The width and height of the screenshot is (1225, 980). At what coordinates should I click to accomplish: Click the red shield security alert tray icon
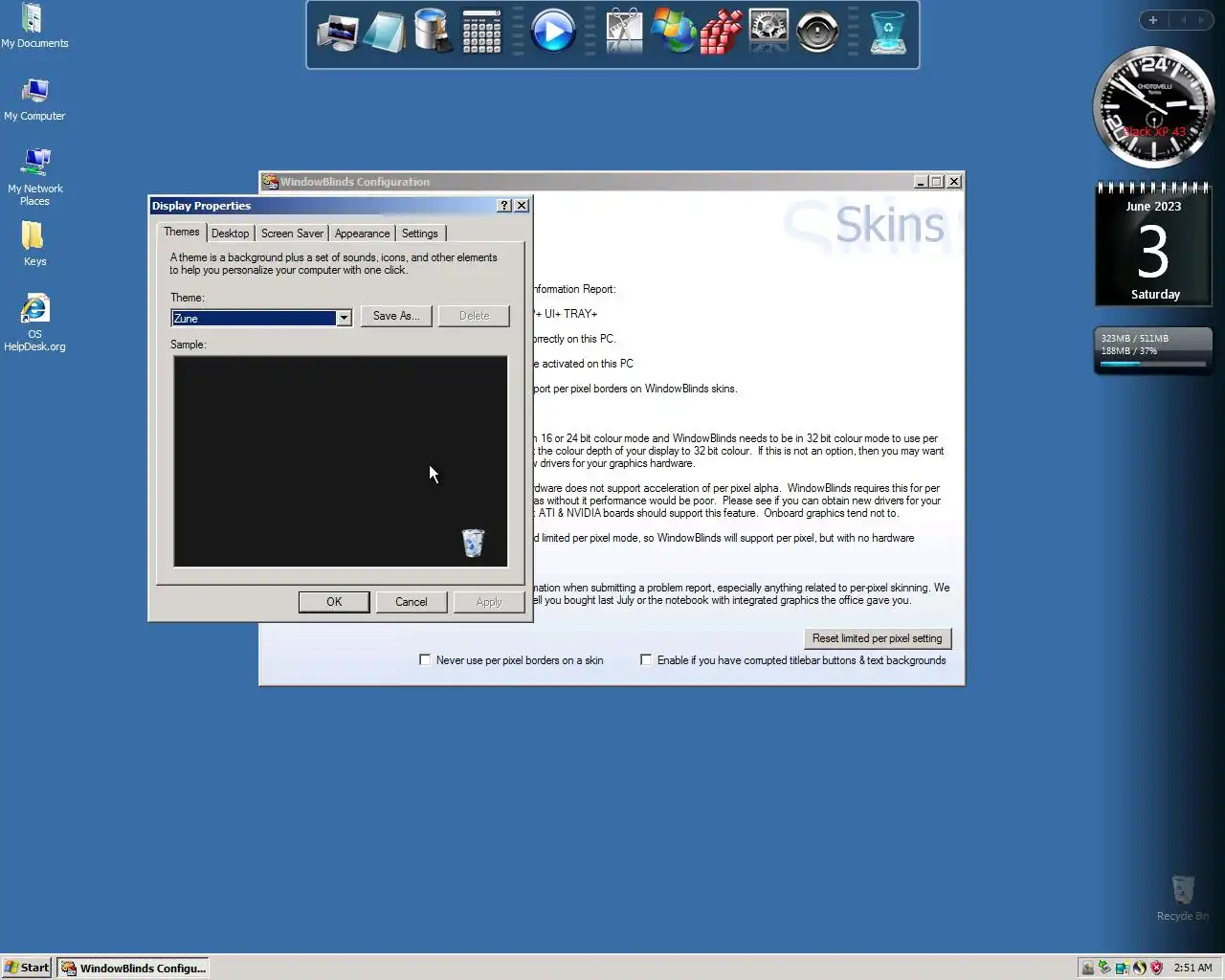point(1156,968)
